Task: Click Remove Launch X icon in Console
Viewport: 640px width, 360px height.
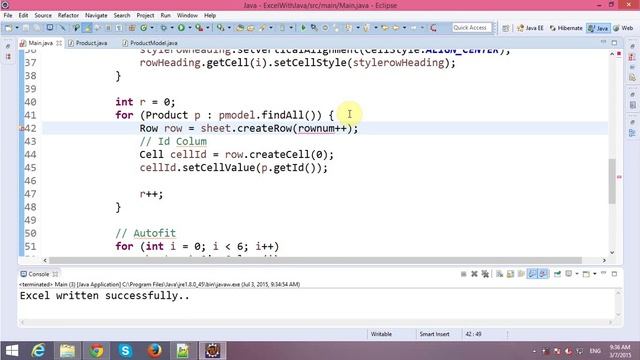Action: [474, 274]
